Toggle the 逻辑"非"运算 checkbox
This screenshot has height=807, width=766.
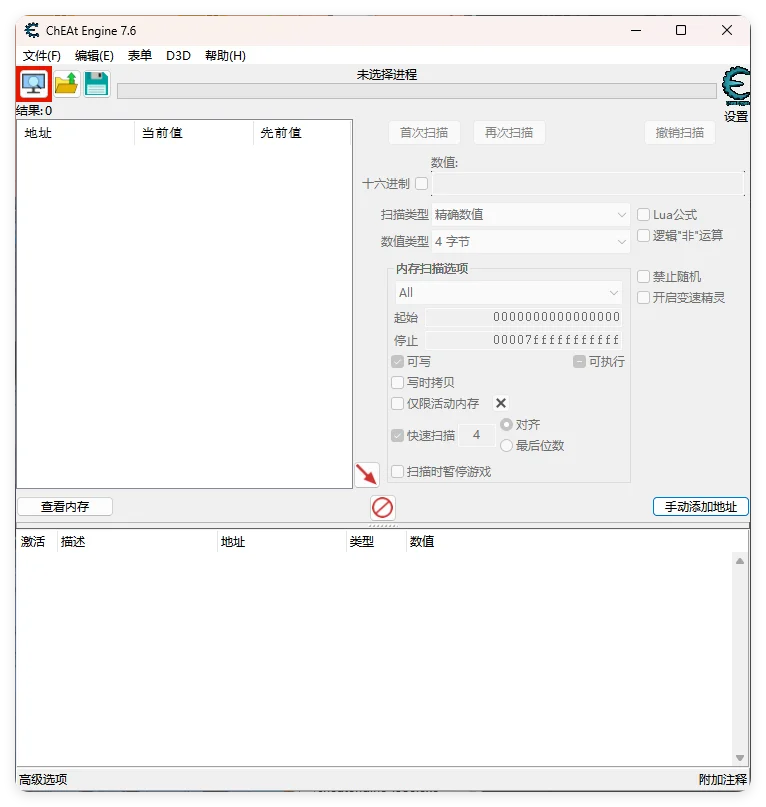(x=643, y=235)
